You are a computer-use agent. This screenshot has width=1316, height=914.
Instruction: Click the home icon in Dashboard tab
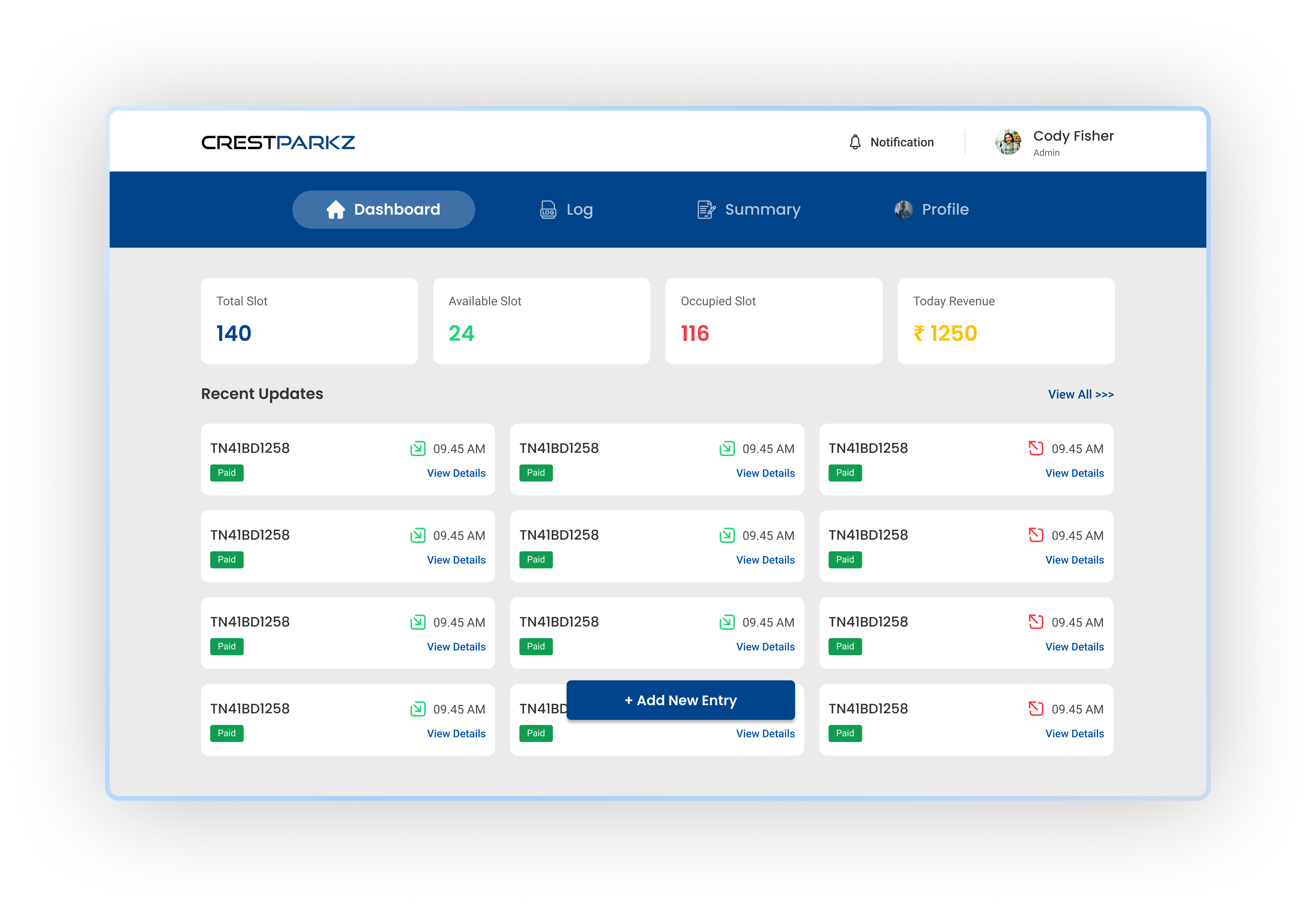(x=336, y=210)
